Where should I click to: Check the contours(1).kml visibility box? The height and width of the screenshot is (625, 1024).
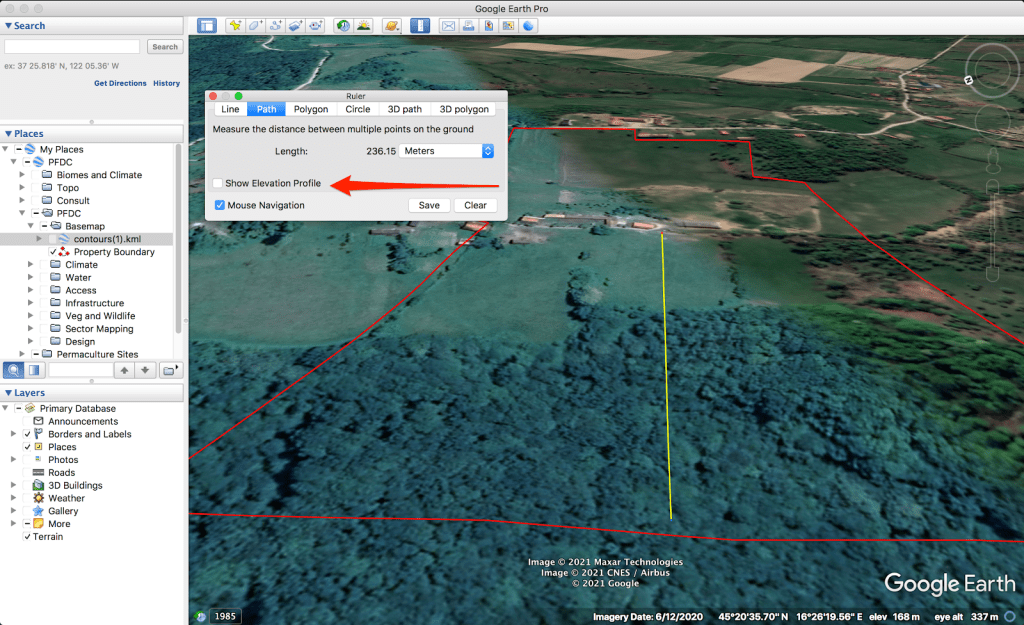[x=52, y=239]
